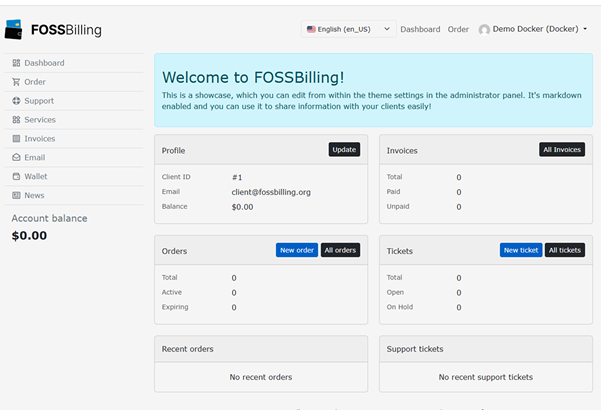Click the All tickets button
The height and width of the screenshot is (410, 601).
point(565,250)
